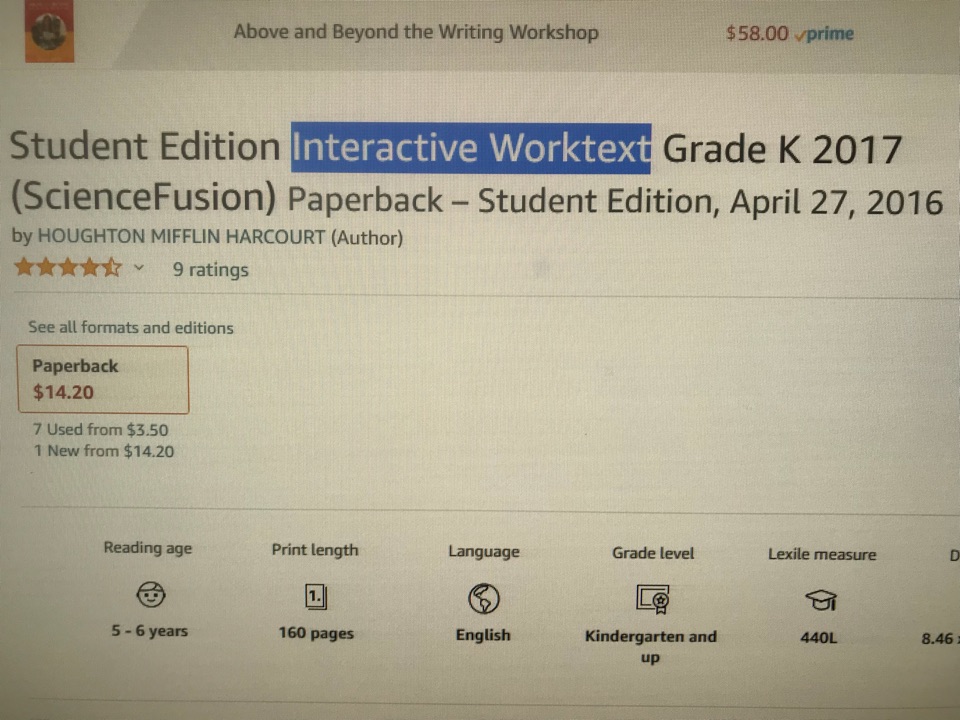Click the half-filled fifth rating star

[112, 268]
